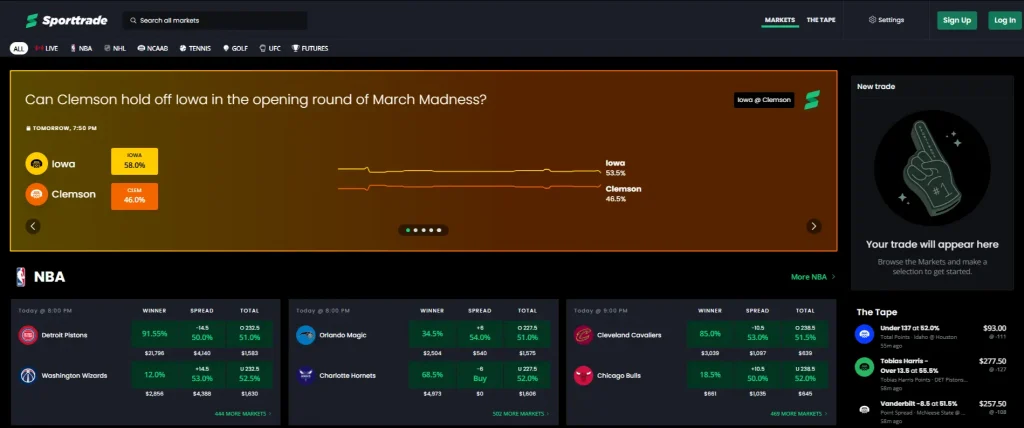This screenshot has width=1024, height=428.
Task: Click the Clemson team logo in banner
Action: (37, 194)
